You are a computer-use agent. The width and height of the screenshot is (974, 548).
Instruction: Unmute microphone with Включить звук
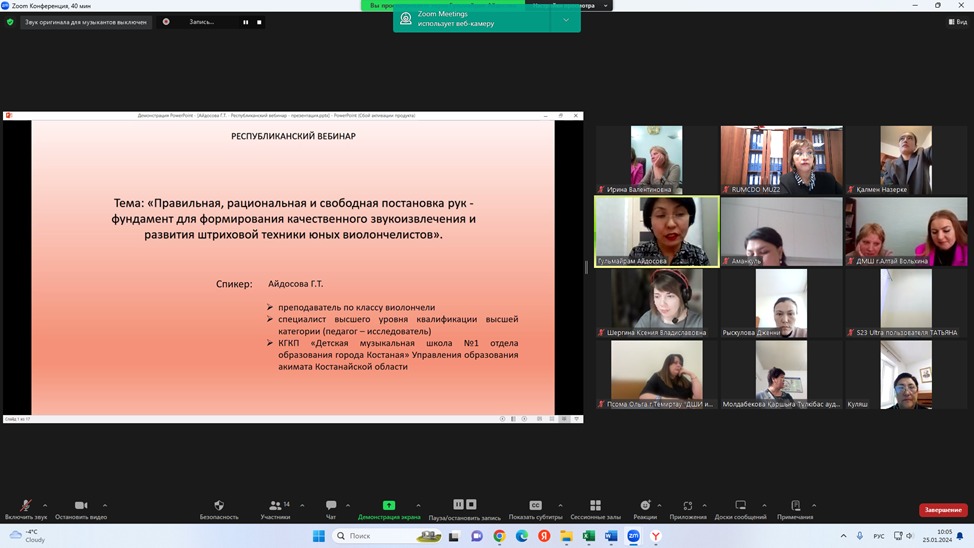25,509
